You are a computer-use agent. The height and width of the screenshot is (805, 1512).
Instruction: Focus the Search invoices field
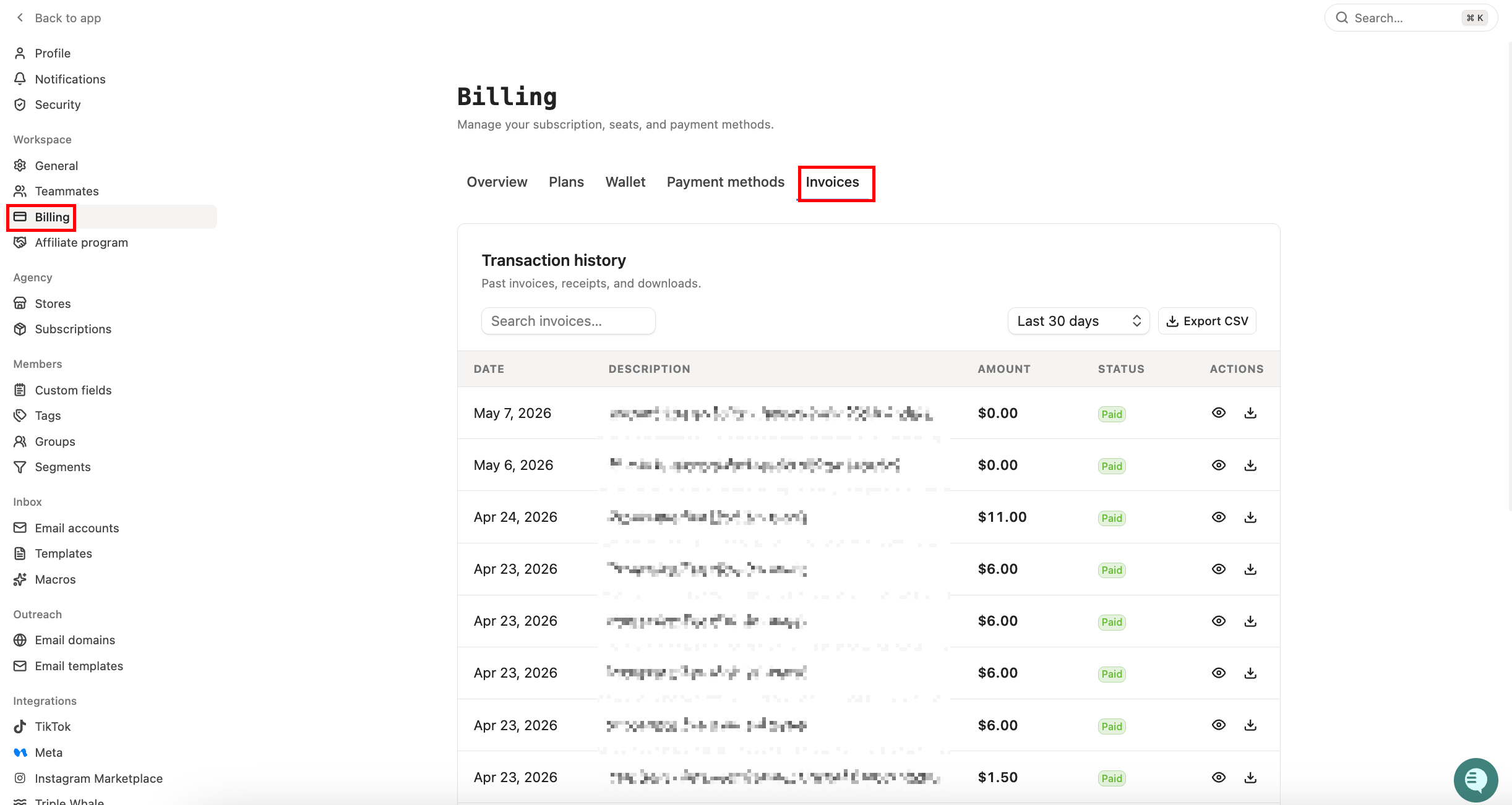click(568, 321)
